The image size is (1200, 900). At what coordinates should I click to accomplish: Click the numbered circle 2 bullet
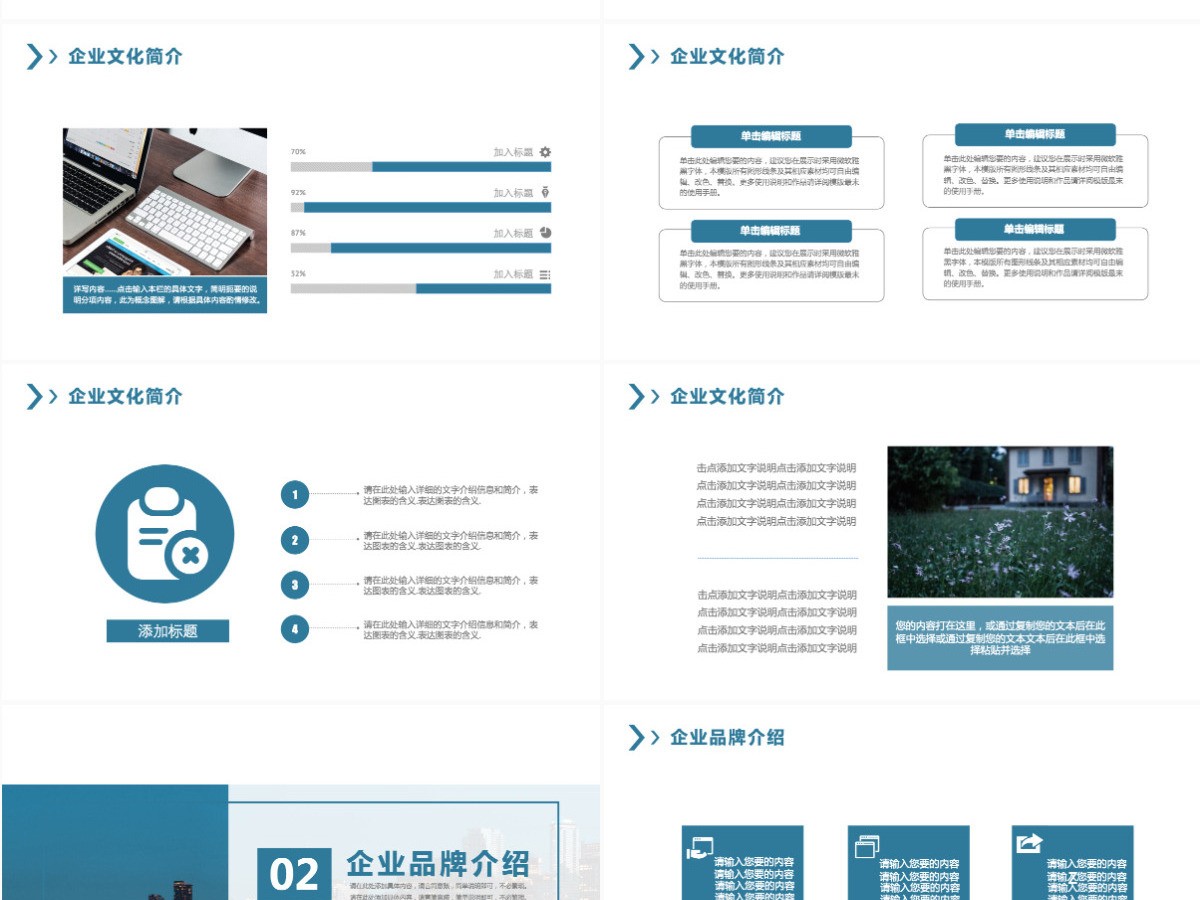tap(295, 540)
